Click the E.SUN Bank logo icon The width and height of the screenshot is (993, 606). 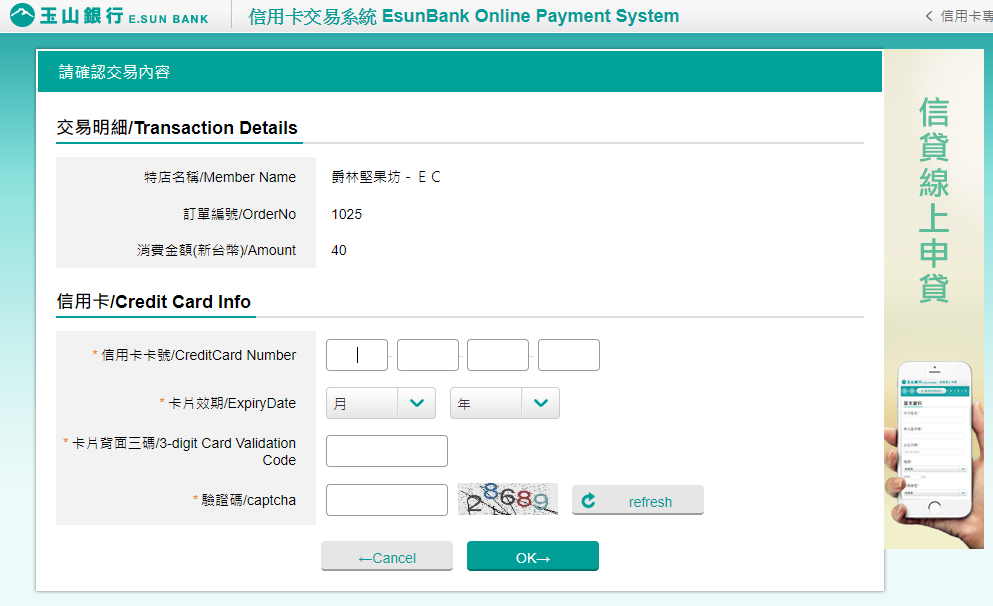22,15
